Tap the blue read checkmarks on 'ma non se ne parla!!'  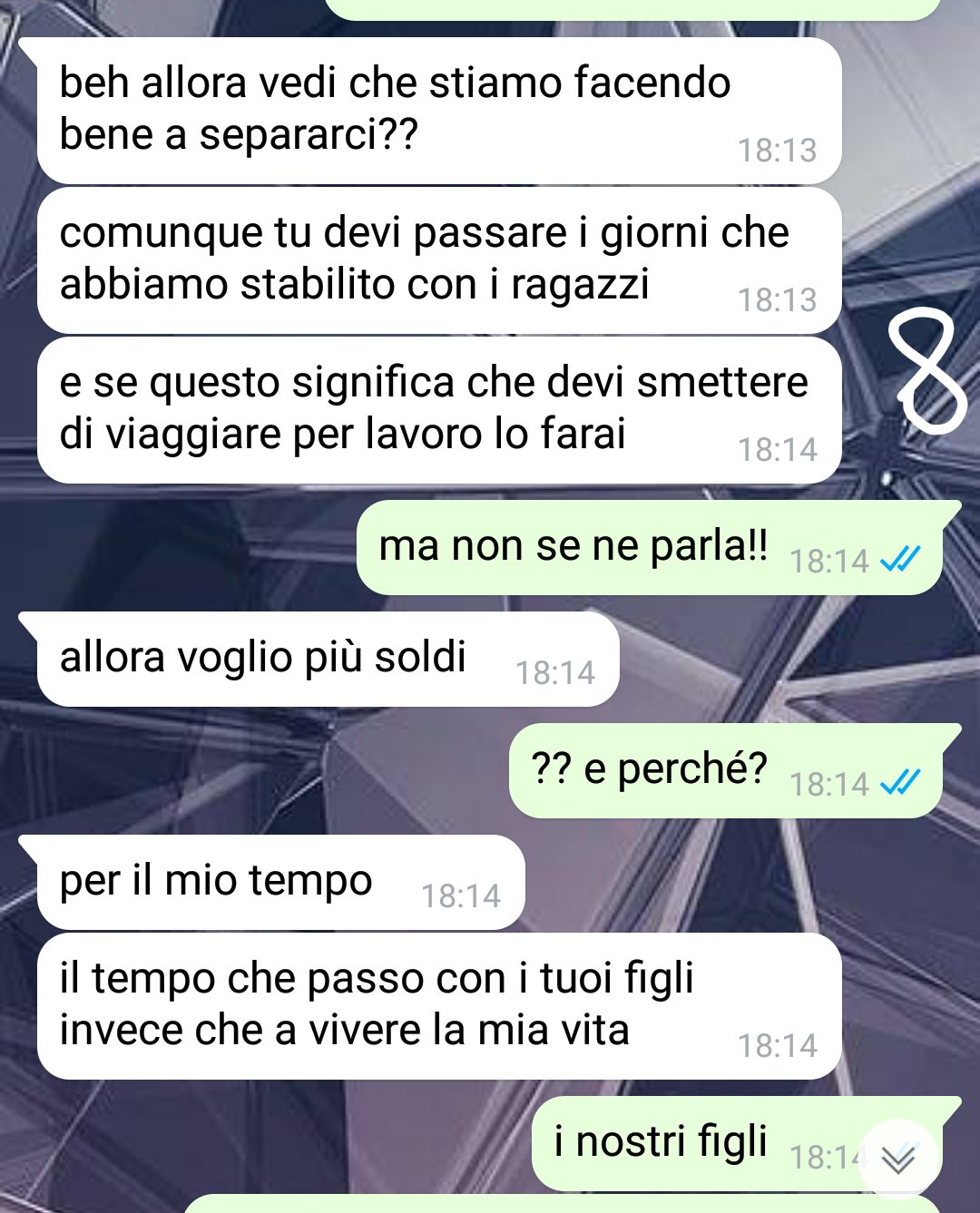[901, 560]
